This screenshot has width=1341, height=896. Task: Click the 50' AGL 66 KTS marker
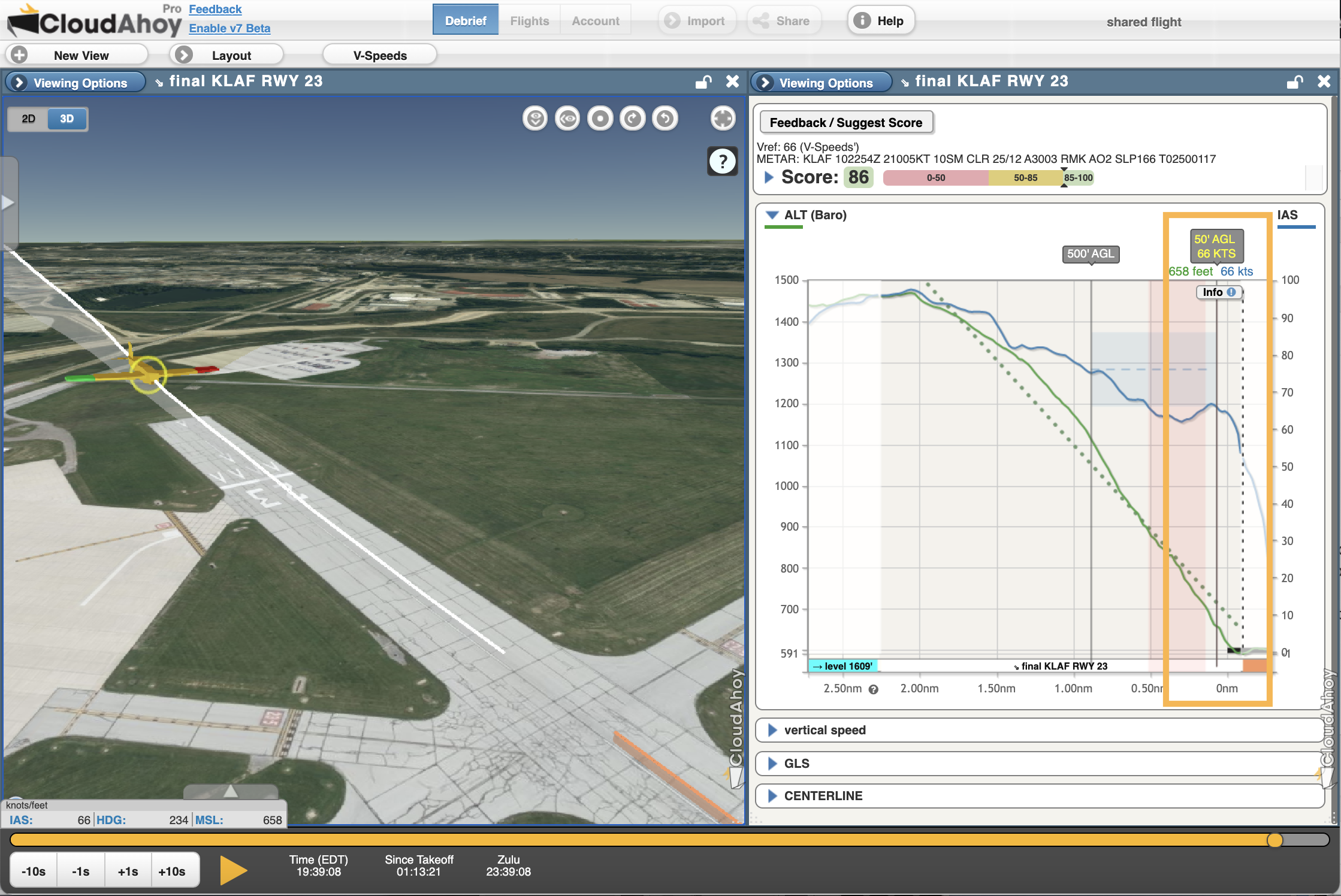1216,246
